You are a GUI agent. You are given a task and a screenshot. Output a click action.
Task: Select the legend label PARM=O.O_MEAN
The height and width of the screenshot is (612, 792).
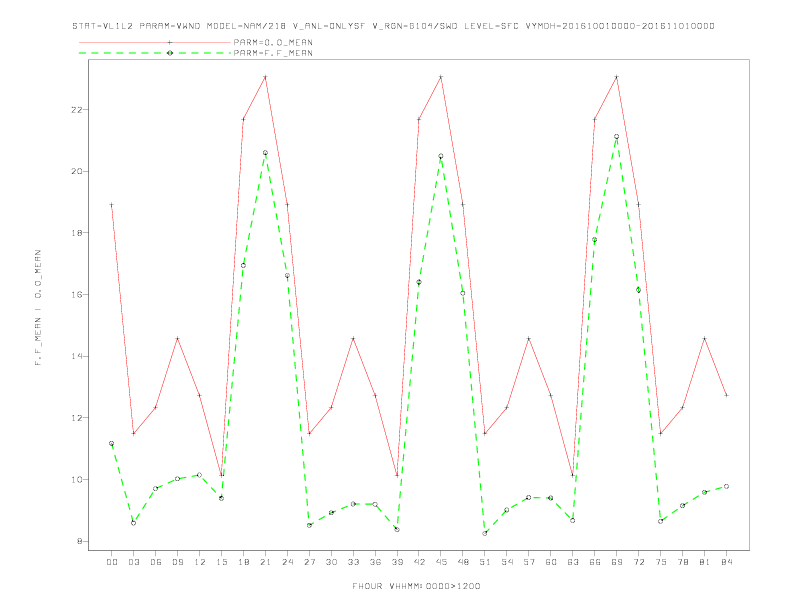pyautogui.click(x=273, y=42)
